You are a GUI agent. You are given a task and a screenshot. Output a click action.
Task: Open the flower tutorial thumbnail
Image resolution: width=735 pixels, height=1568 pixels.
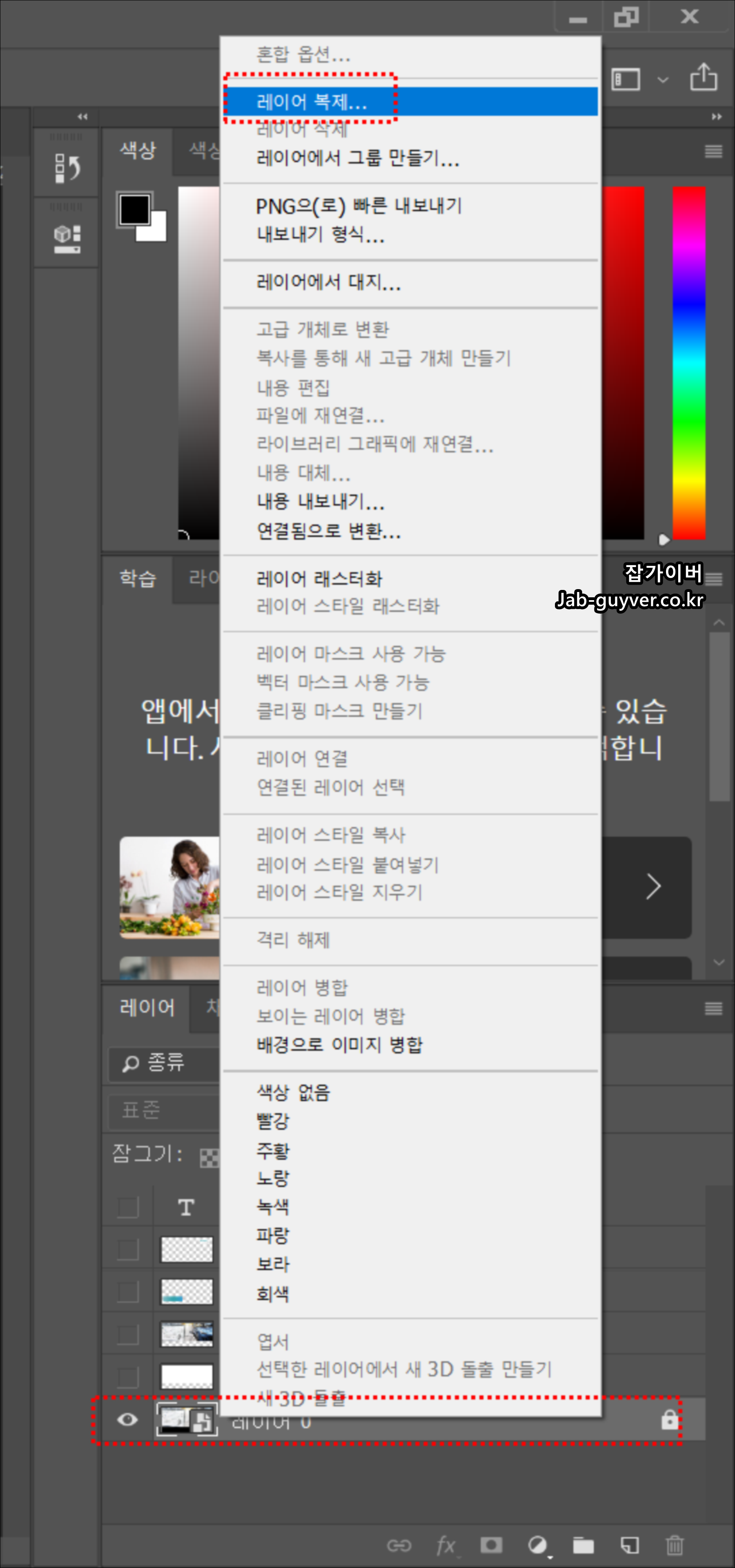(x=170, y=887)
